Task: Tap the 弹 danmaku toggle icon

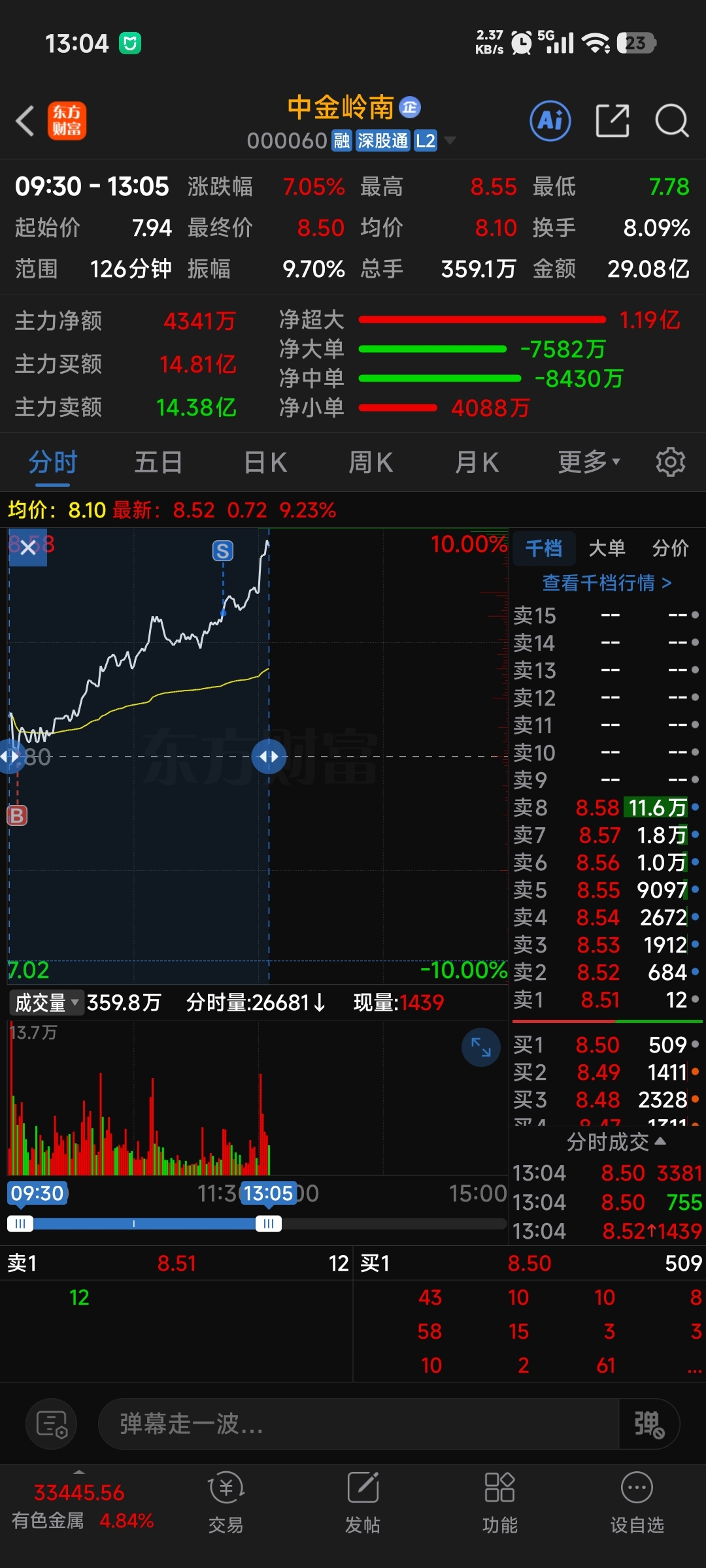Action: coord(649,1424)
